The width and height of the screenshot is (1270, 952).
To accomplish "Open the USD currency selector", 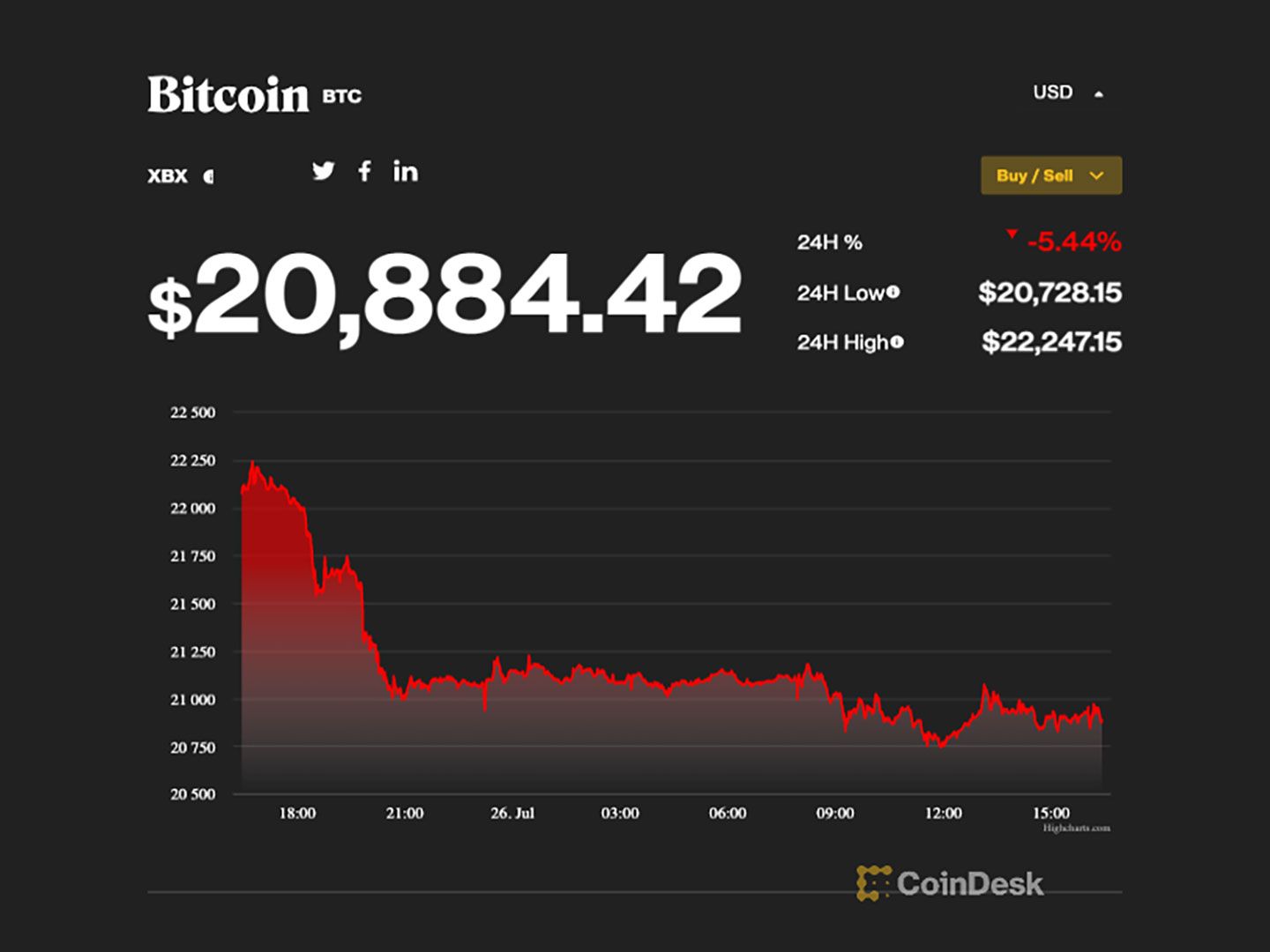I will [x=1052, y=92].
